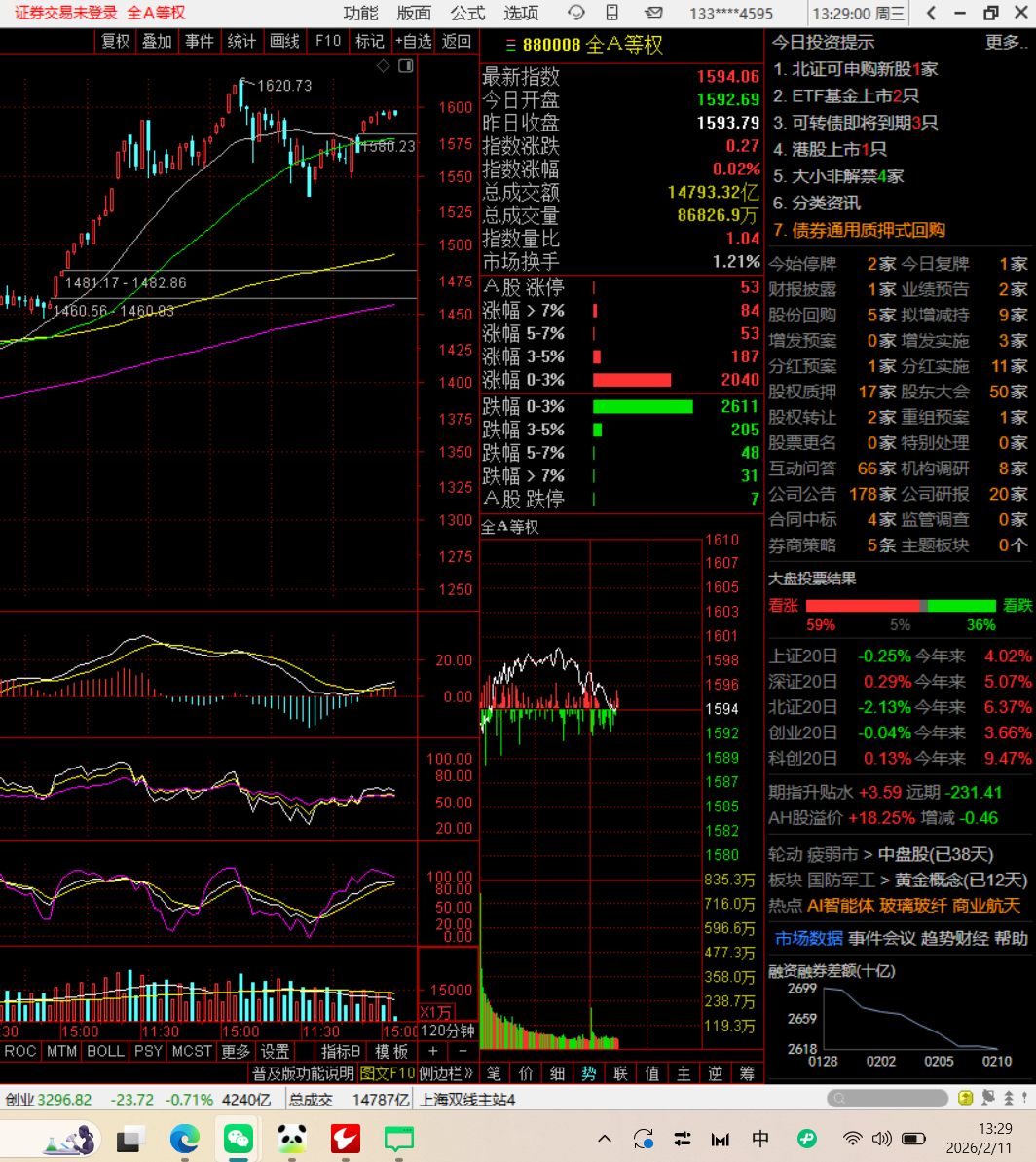Toggle the 侧边栏 sidebar display
1036x1162 pixels.
[x=446, y=1073]
